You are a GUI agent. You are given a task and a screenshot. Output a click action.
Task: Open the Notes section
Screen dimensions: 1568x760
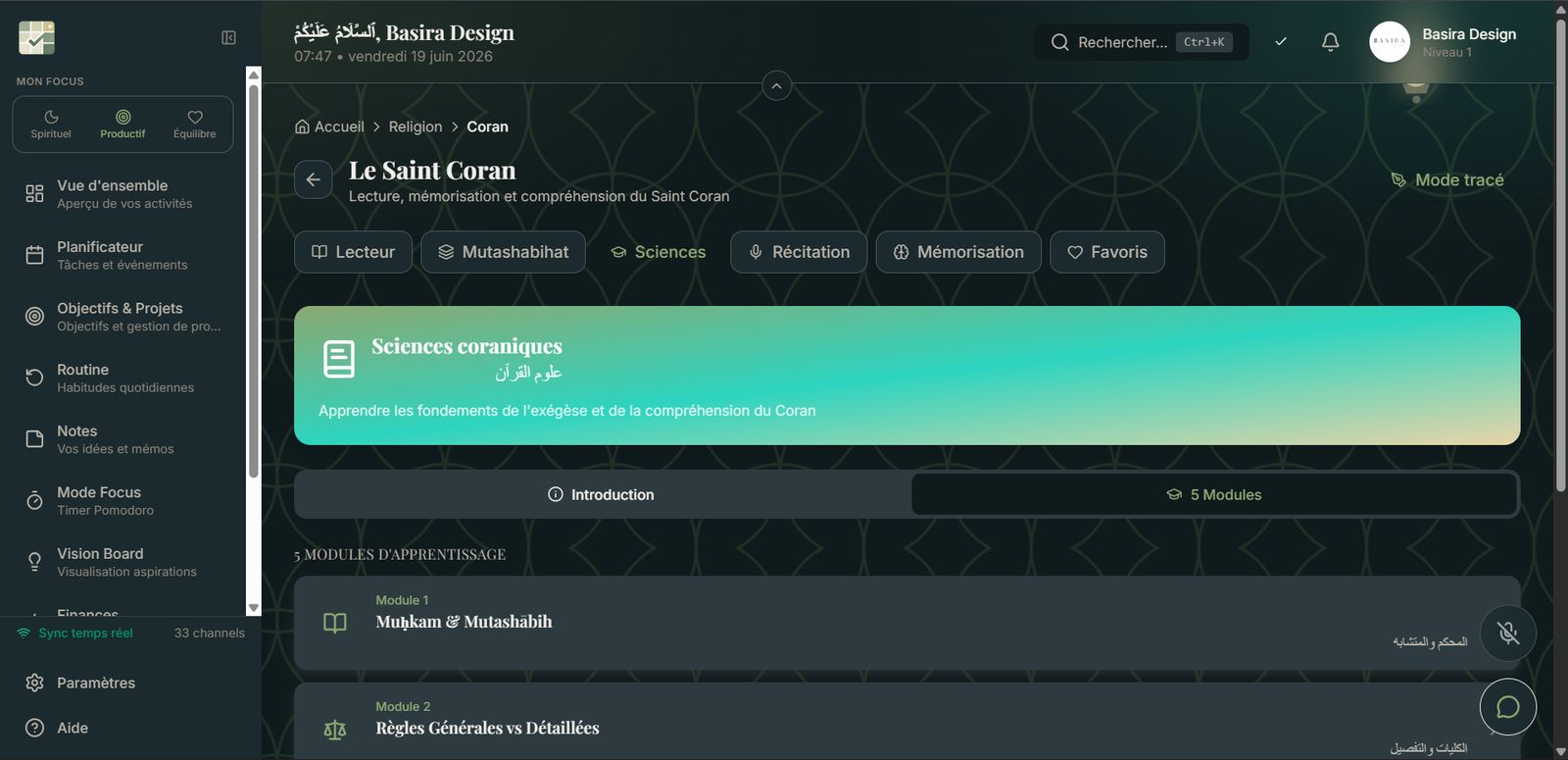[x=123, y=439]
